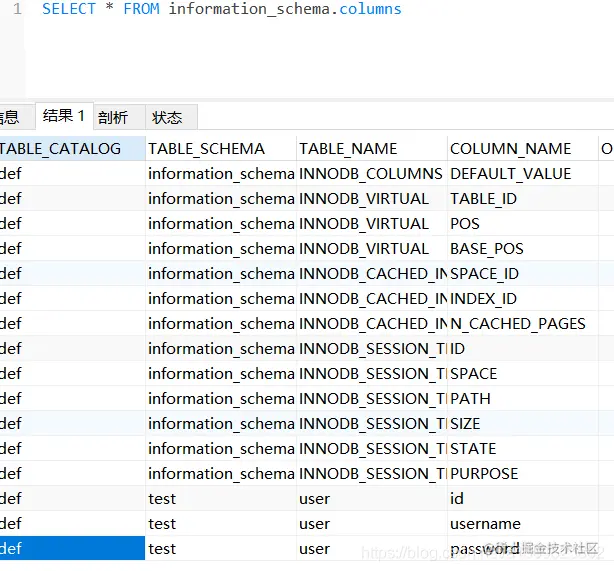Click the PURPOSE column name cell
Image resolution: width=614 pixels, height=571 pixels.
(522, 474)
